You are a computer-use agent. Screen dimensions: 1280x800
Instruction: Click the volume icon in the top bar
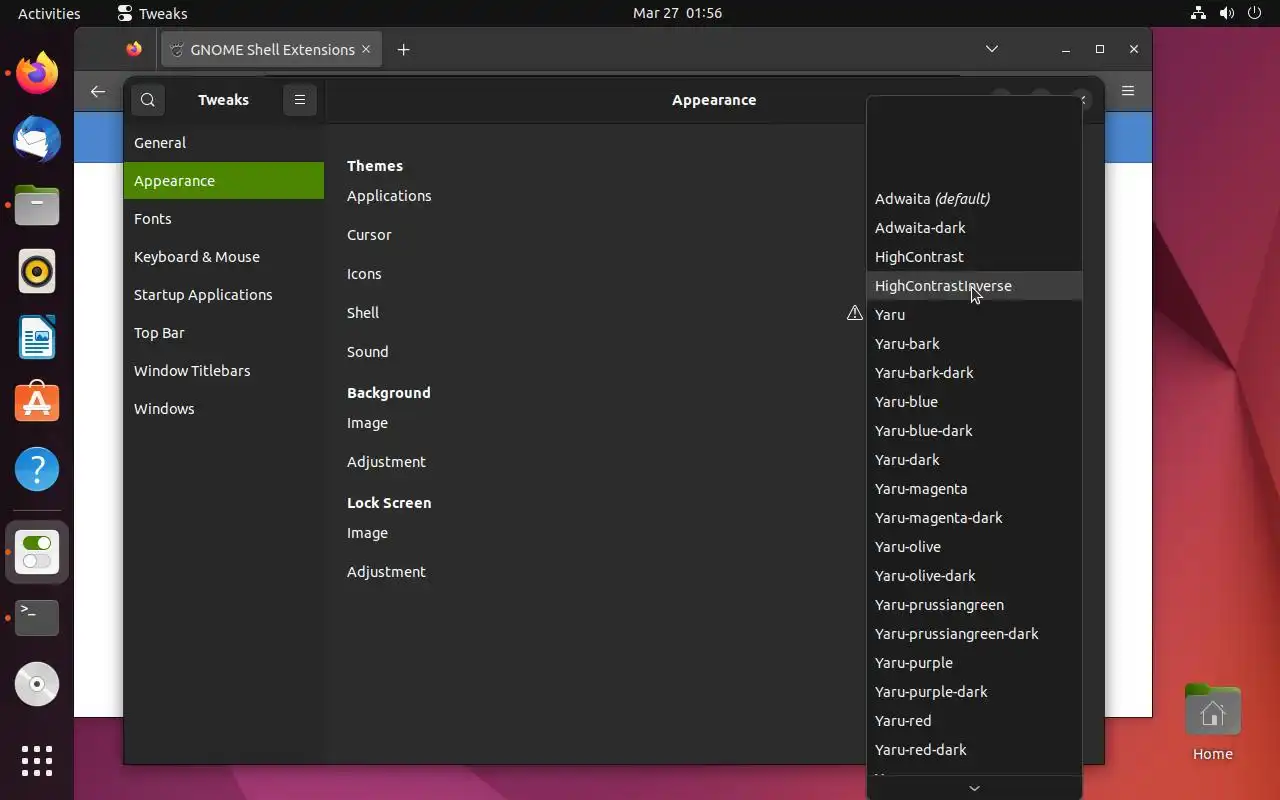point(1226,13)
